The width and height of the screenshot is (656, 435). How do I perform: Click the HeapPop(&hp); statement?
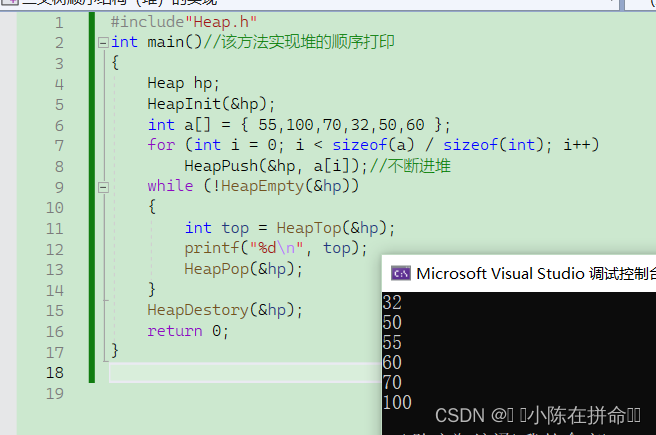click(x=243, y=269)
